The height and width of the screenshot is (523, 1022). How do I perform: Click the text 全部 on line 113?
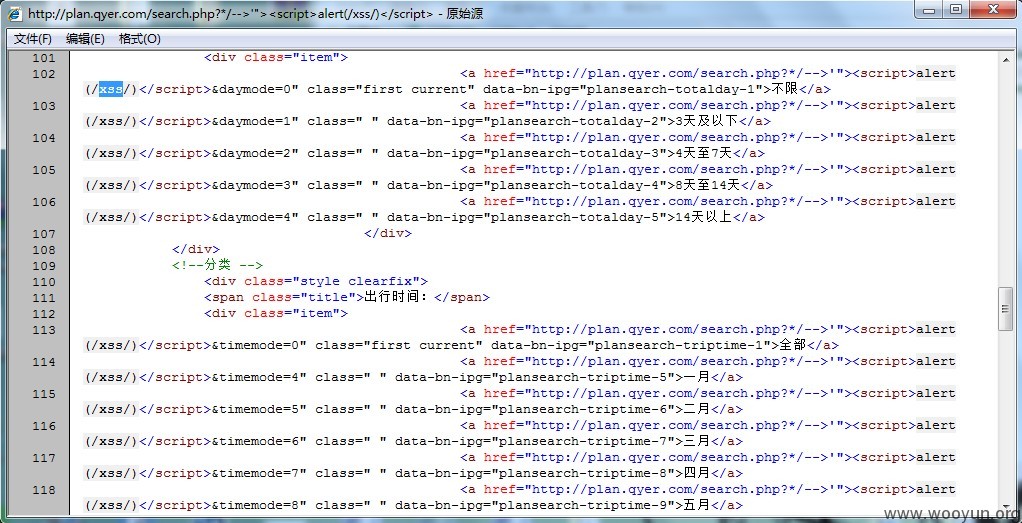(x=793, y=345)
